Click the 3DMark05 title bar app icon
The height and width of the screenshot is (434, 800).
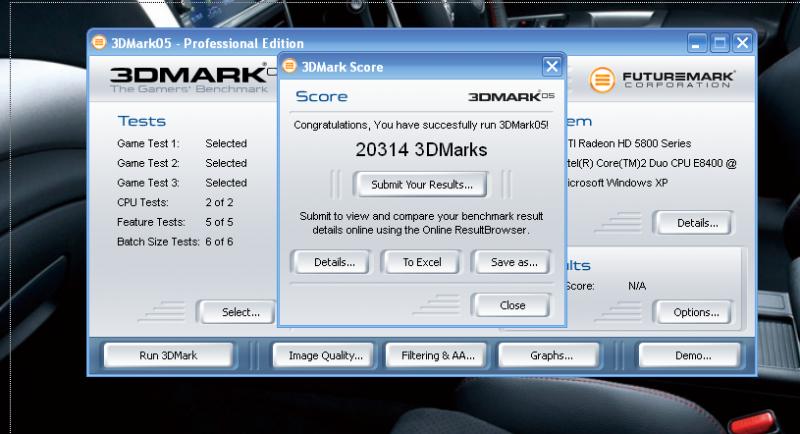[99, 42]
